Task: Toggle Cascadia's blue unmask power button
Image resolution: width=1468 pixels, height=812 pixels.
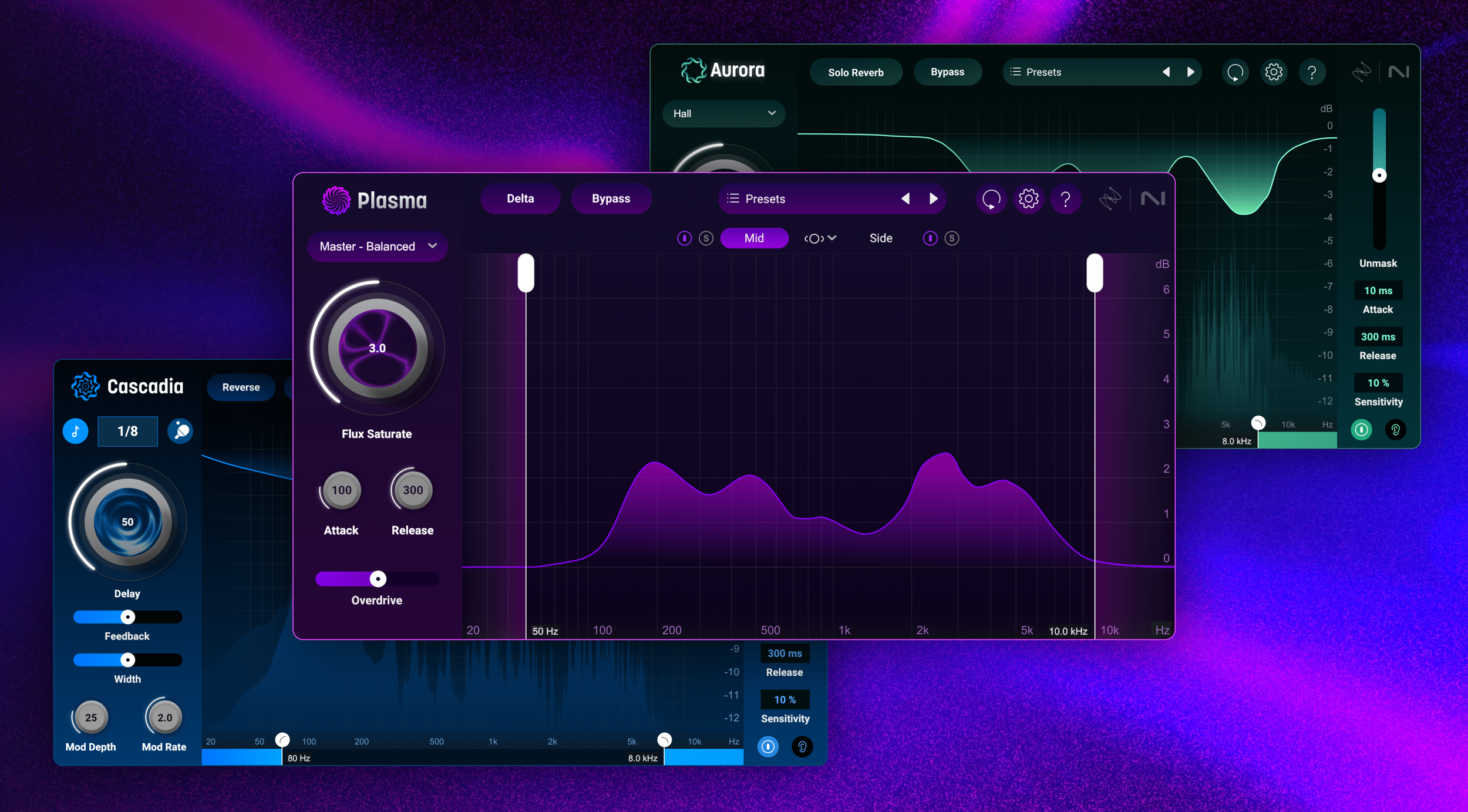Action: click(x=767, y=747)
